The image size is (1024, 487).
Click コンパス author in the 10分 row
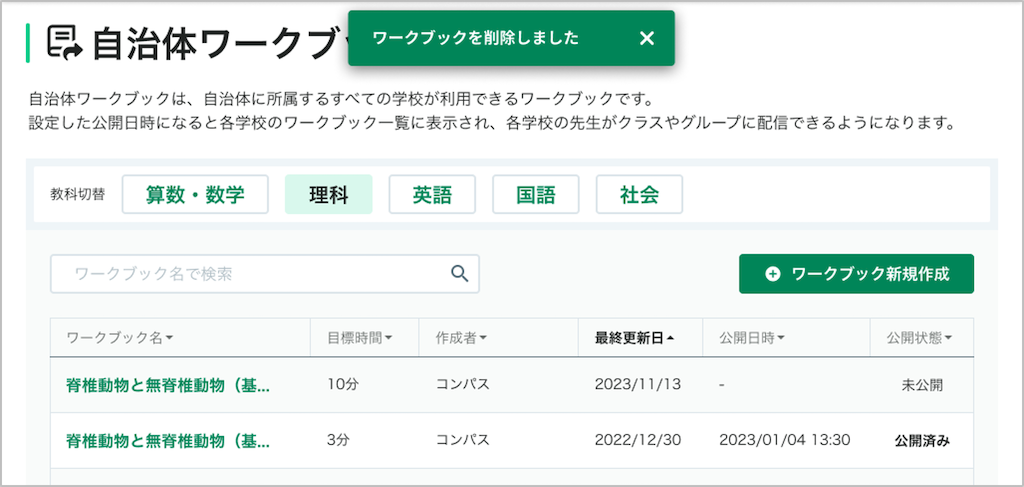click(462, 385)
